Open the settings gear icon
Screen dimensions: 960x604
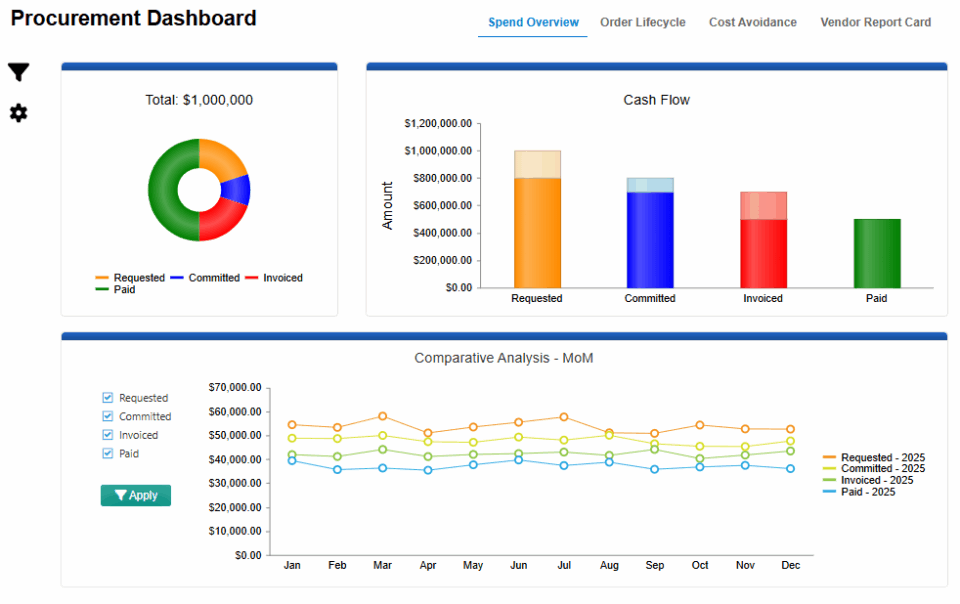pos(18,113)
